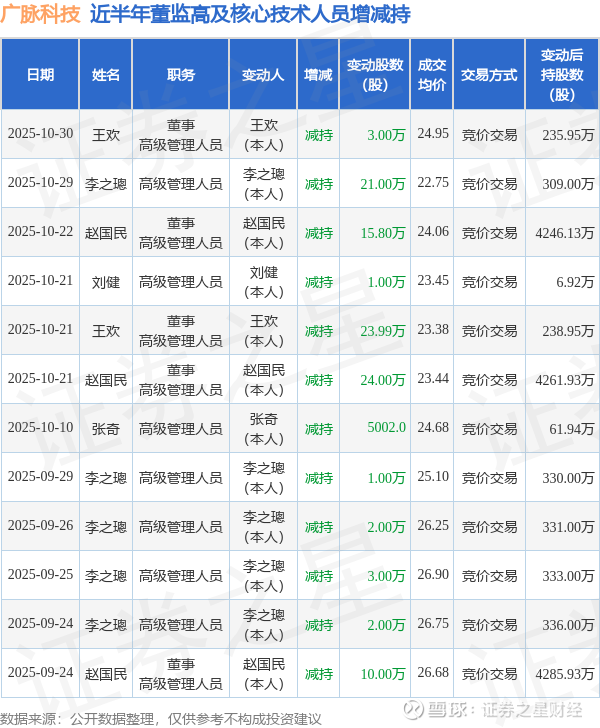This screenshot has width=600, height=728.
Task: Click the share change value 23.99万
Action: [383, 331]
